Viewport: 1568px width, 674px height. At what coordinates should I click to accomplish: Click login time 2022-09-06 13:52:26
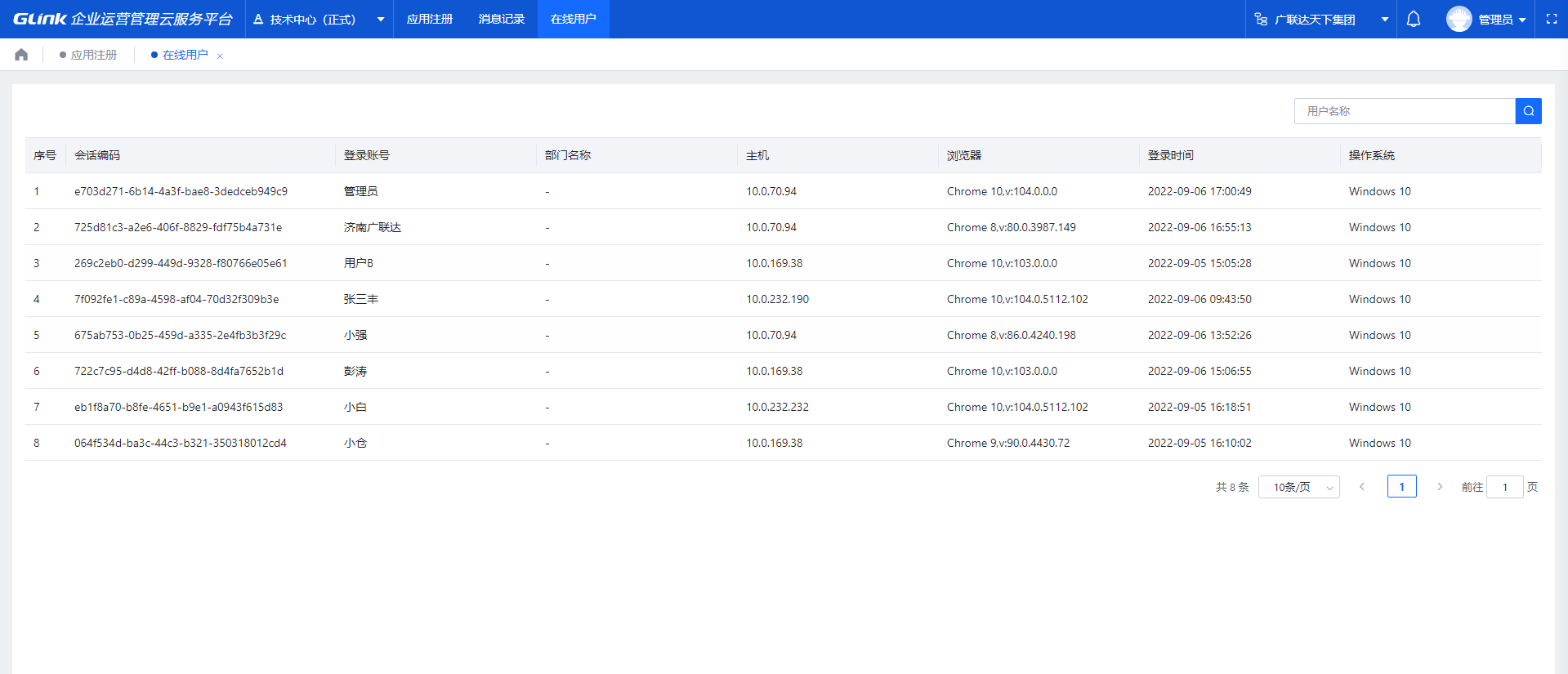[x=1199, y=335]
